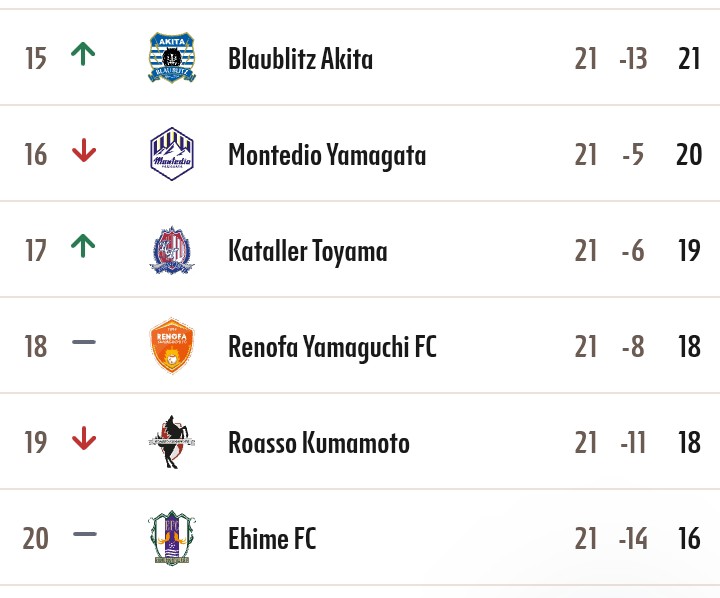Click green up arrow beside Kataller Toyama
The width and height of the screenshot is (720, 598).
point(83,246)
